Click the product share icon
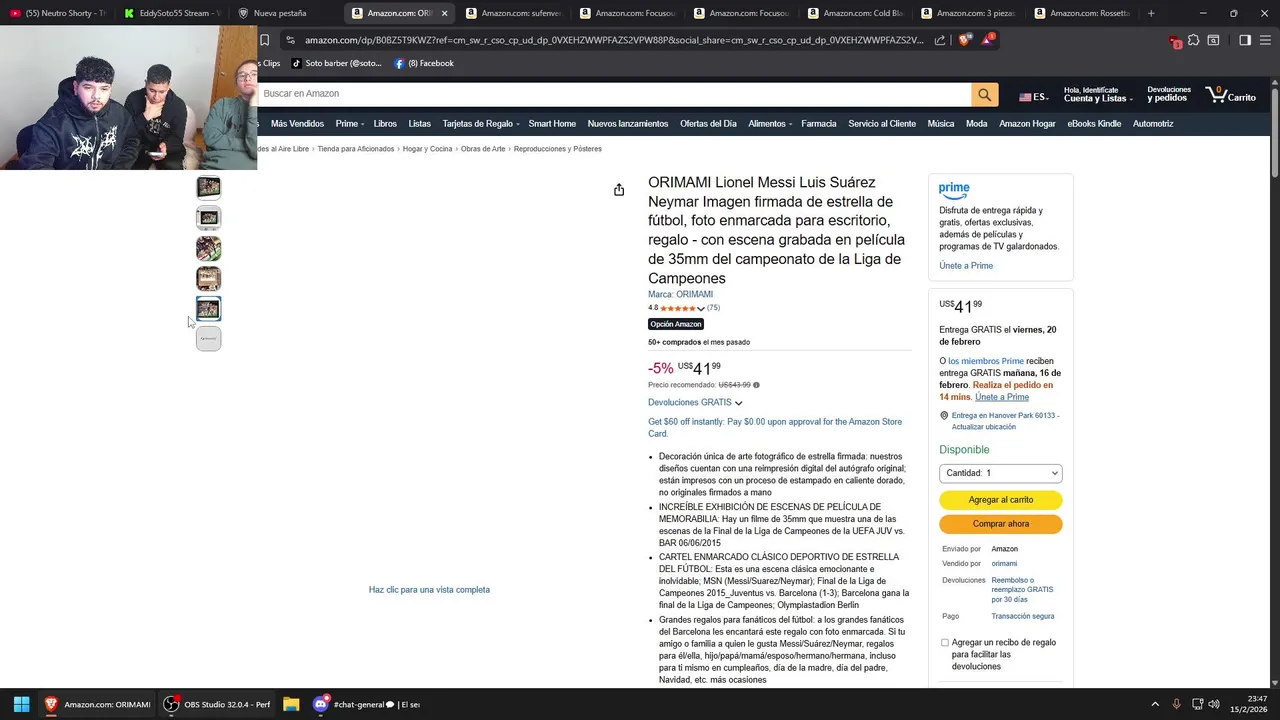1280x720 pixels. tap(619, 190)
